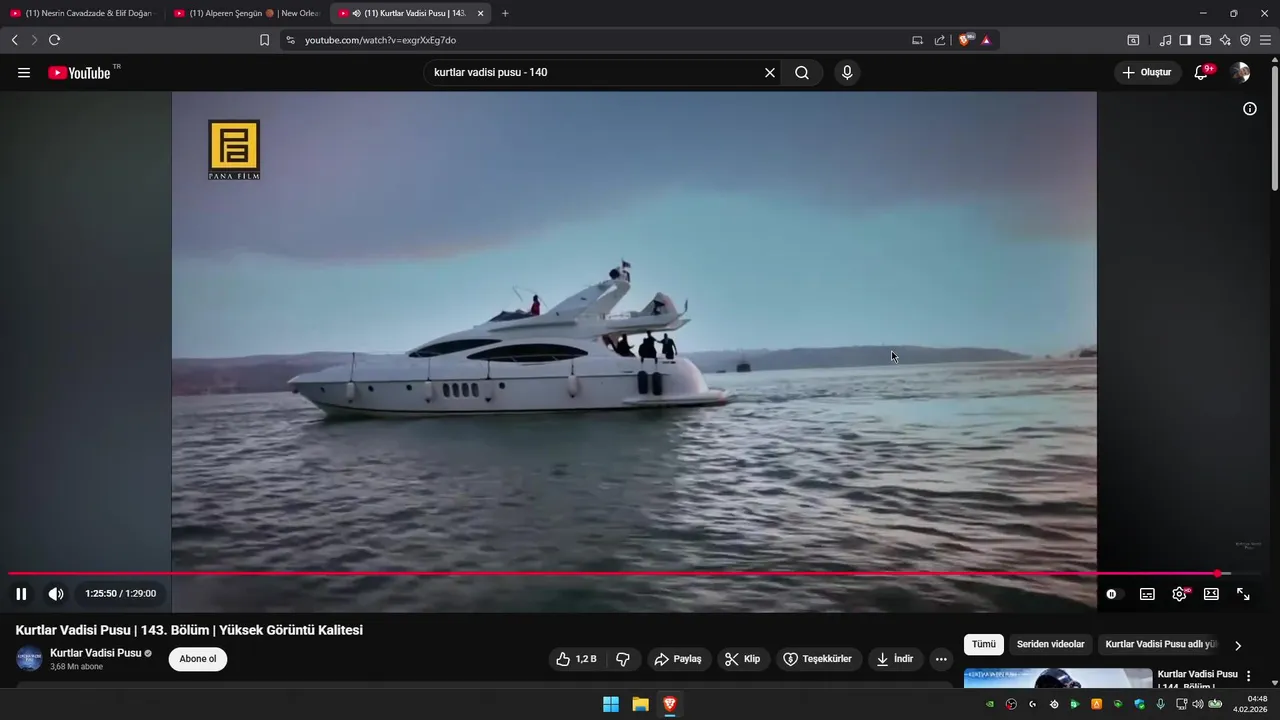Open more actions three-dot menu
Viewport: 1280px width, 720px height.
[941, 659]
